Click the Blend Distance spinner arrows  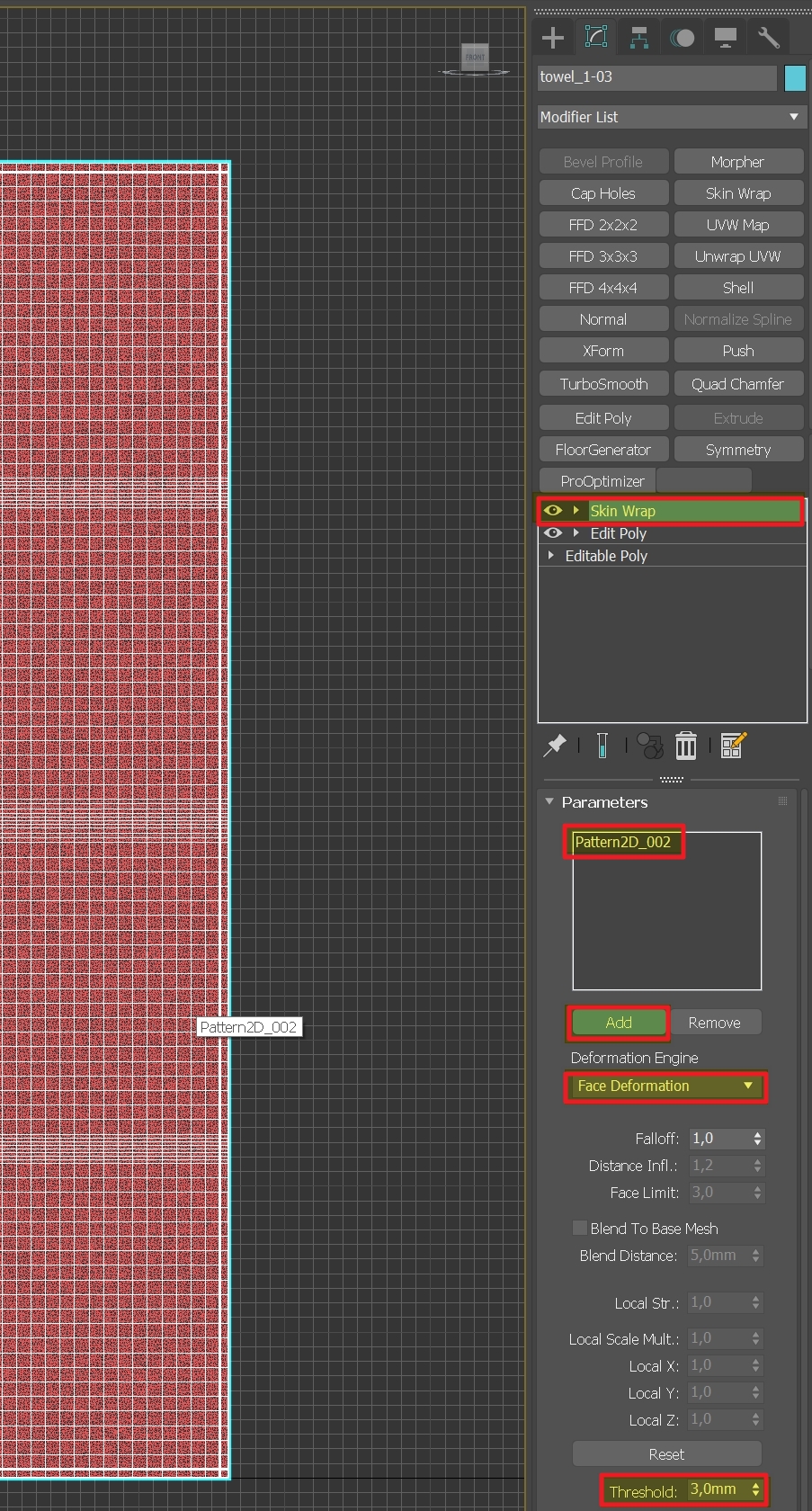(x=755, y=1256)
